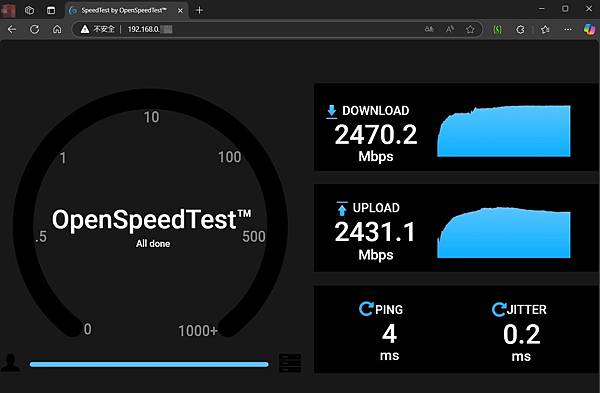Click the not secure warning triangle
Viewport: 600px width, 393px height.
coord(85,29)
